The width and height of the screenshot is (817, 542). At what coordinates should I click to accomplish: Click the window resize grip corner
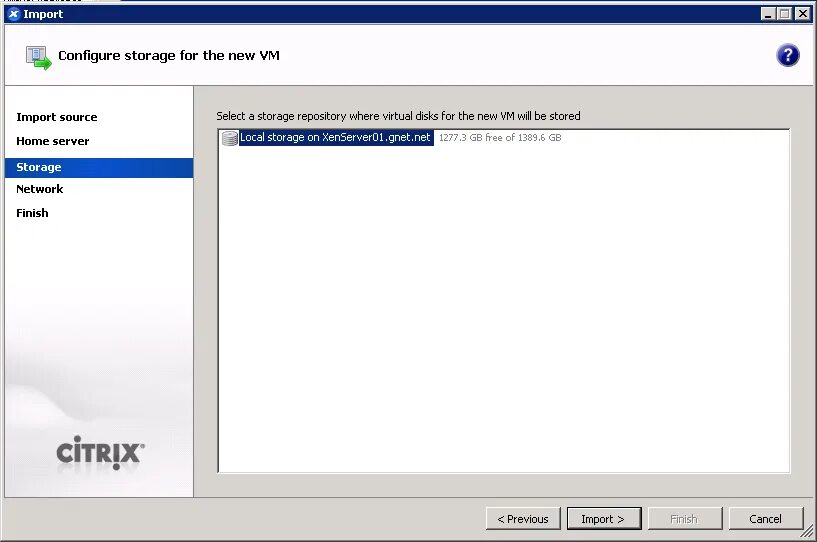807,532
